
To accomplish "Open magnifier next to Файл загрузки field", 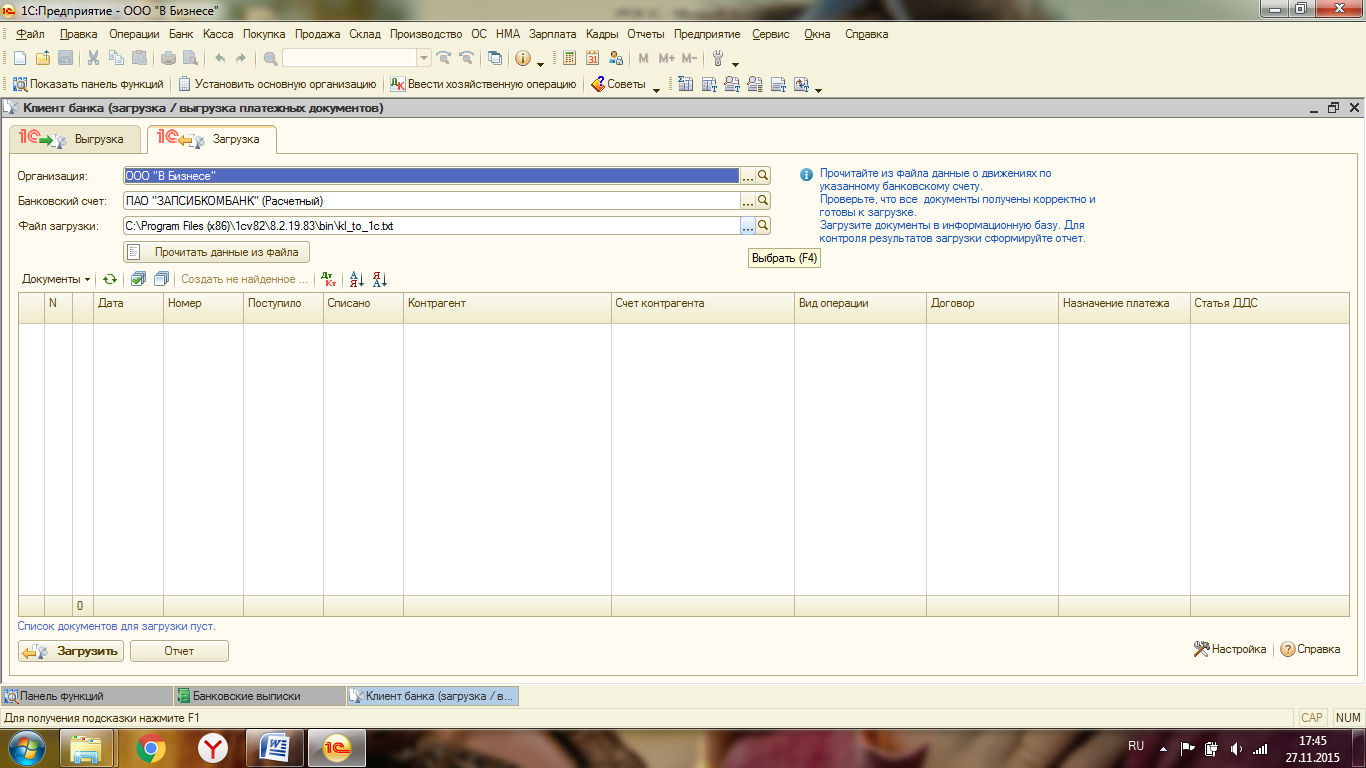I will pos(763,226).
